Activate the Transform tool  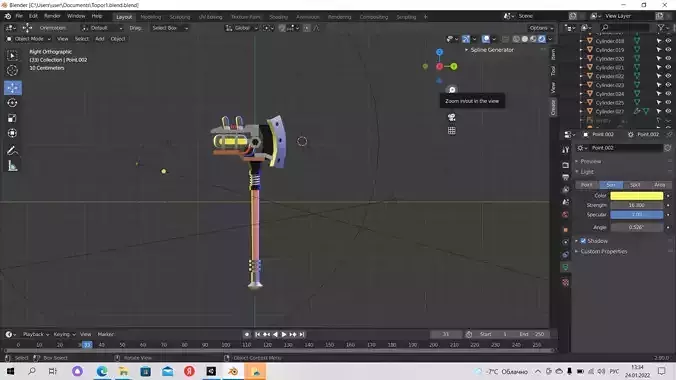click(12, 133)
